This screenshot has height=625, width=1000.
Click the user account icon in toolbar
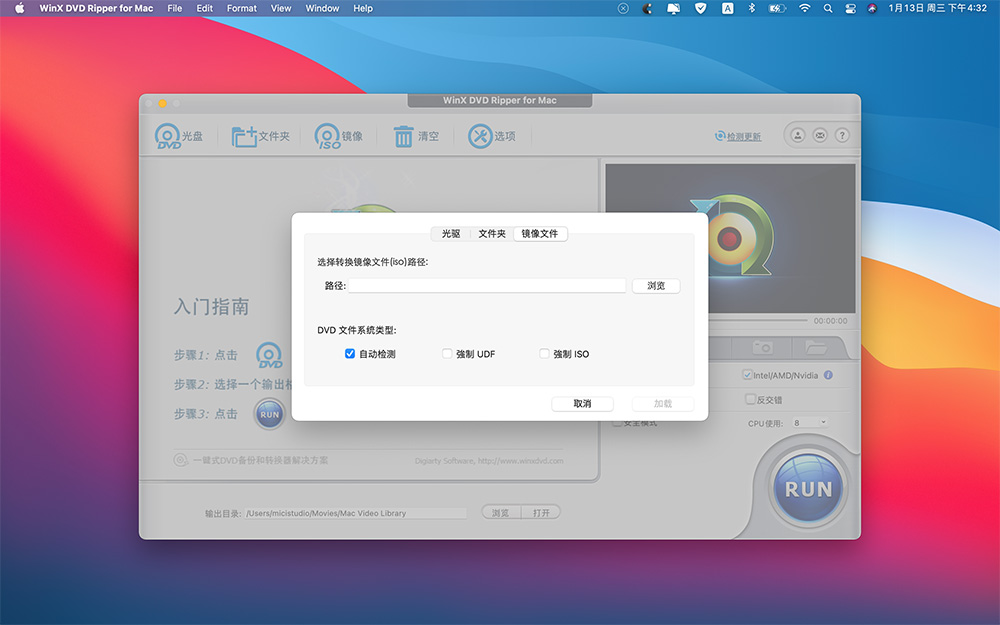pos(798,135)
